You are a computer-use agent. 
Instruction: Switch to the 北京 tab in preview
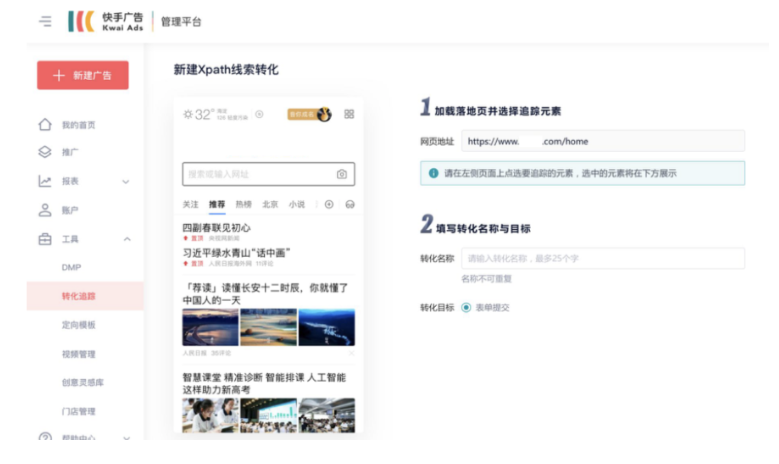(270, 204)
